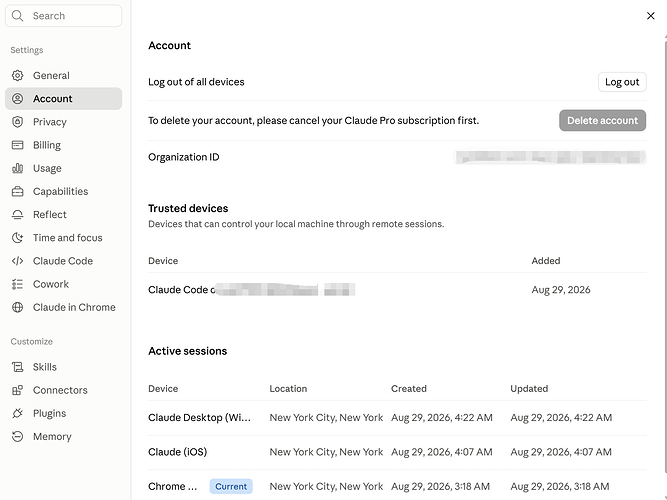
Task: Click the Capabilities briefcase icon
Action: pos(17,191)
